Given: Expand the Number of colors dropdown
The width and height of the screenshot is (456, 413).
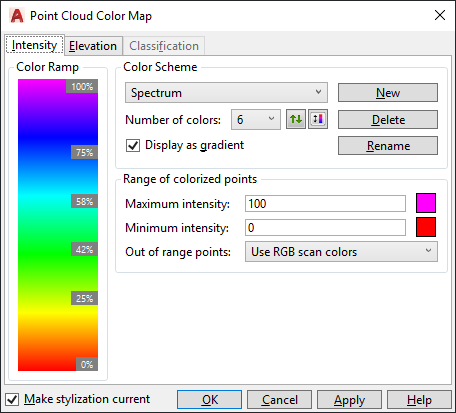Looking at the screenshot, I should click(256, 119).
